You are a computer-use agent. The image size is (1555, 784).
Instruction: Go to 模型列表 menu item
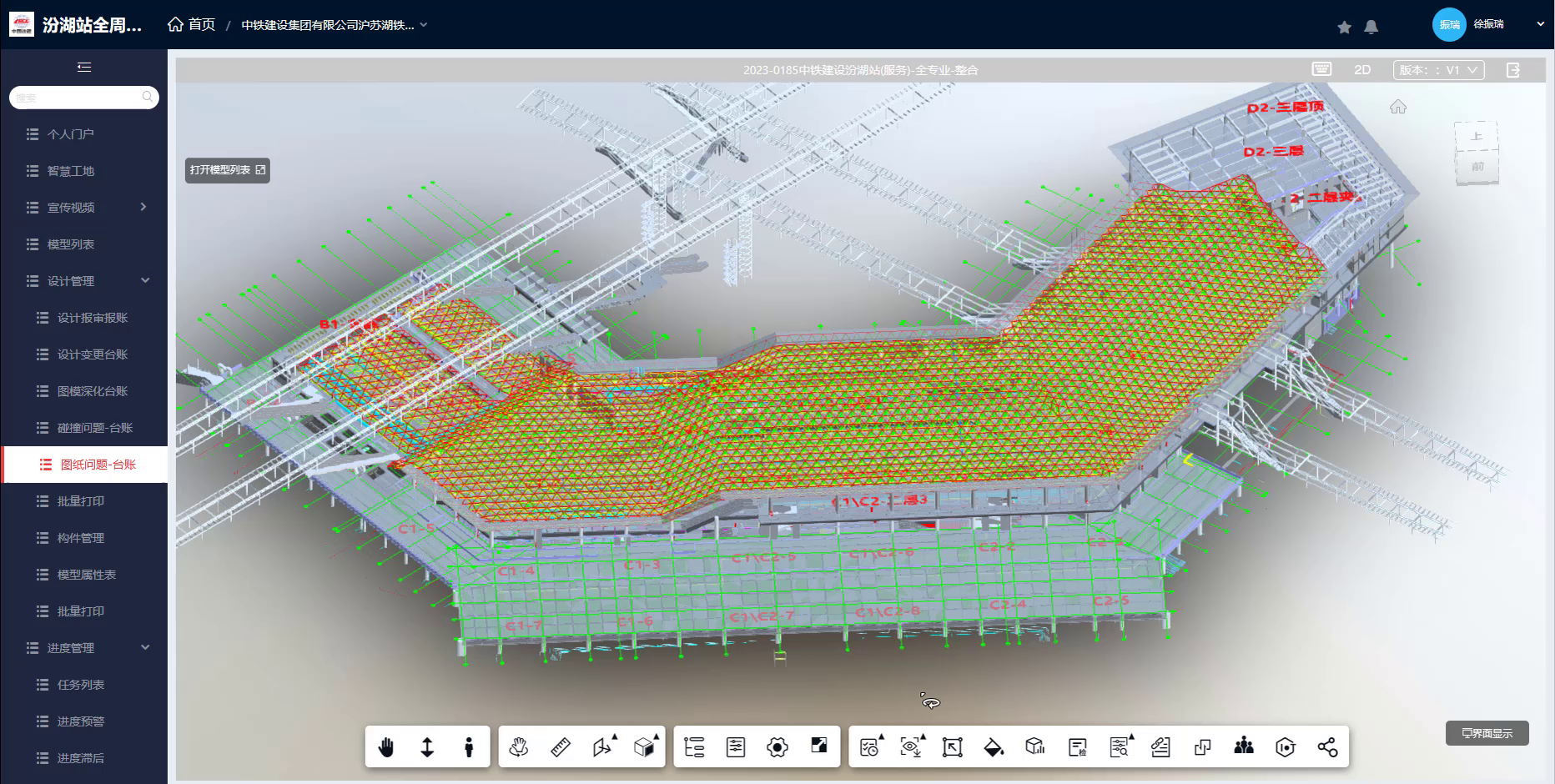[71, 244]
